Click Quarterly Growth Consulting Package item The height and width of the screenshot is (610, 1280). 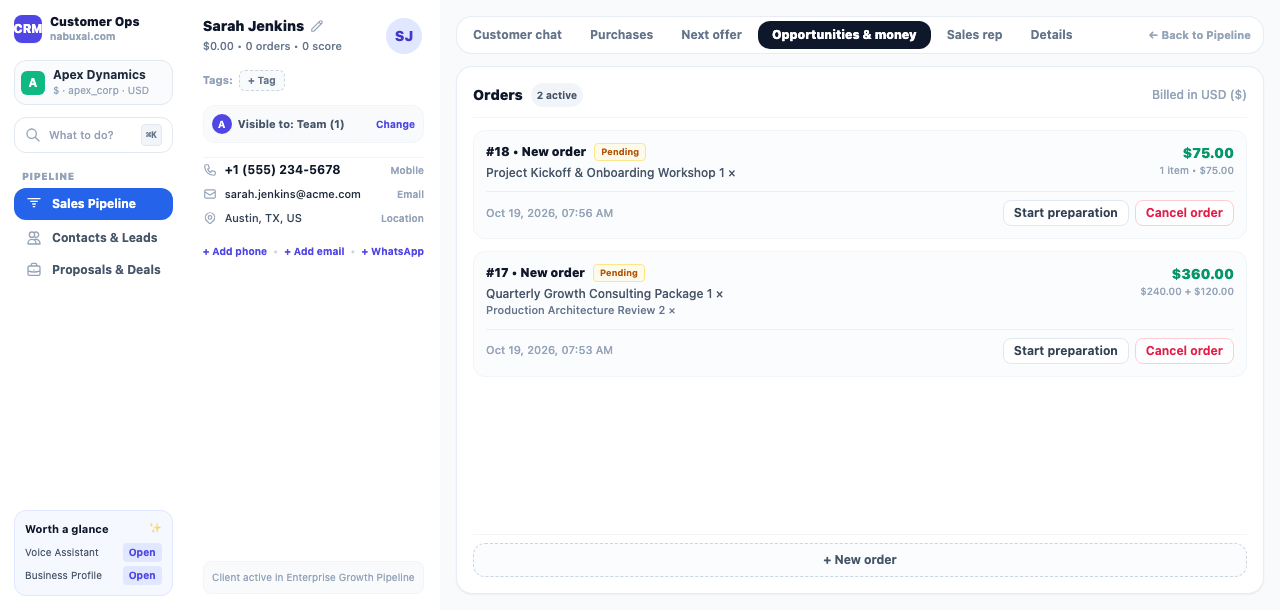pos(605,294)
